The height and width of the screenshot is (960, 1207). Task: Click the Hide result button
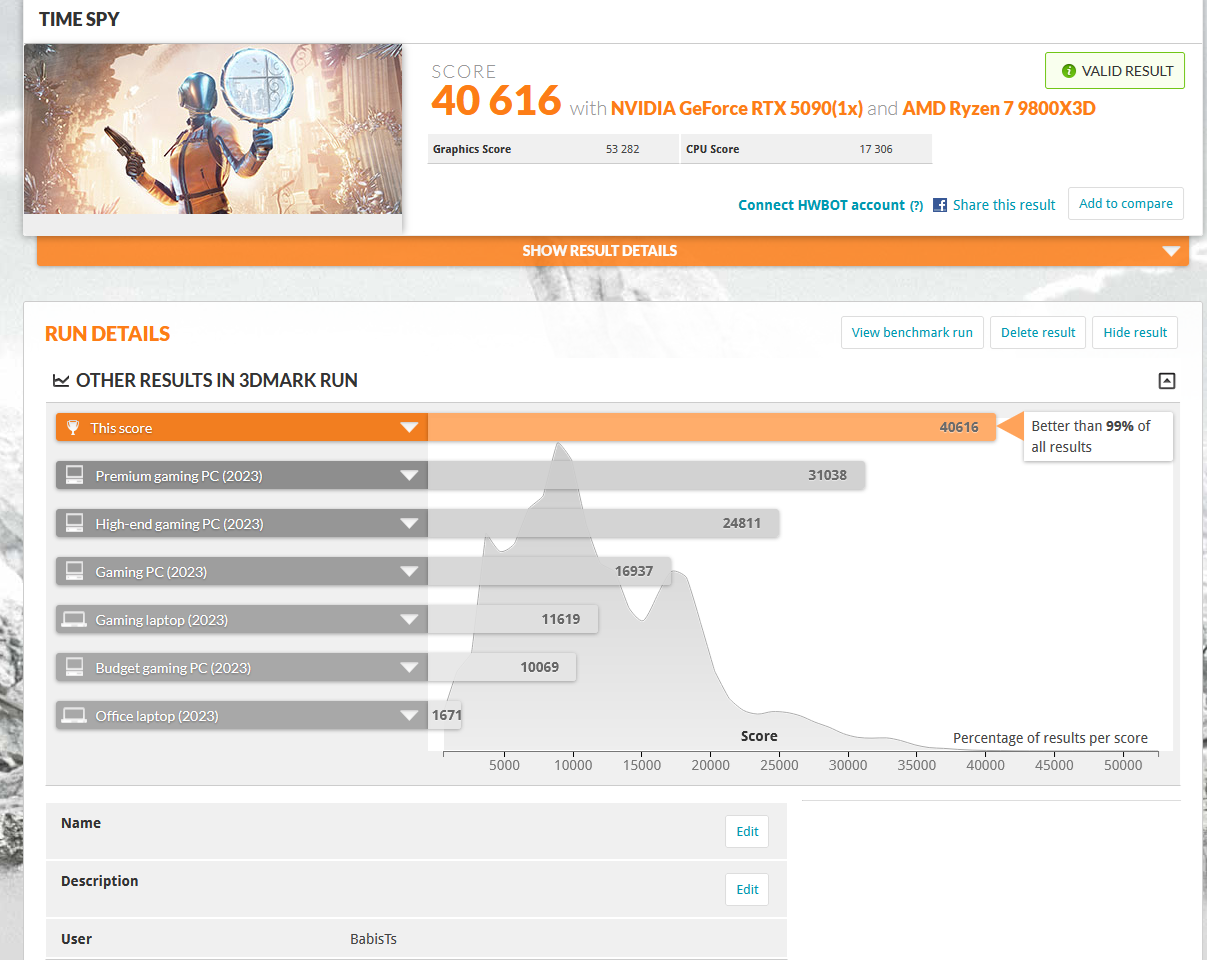(x=1135, y=333)
